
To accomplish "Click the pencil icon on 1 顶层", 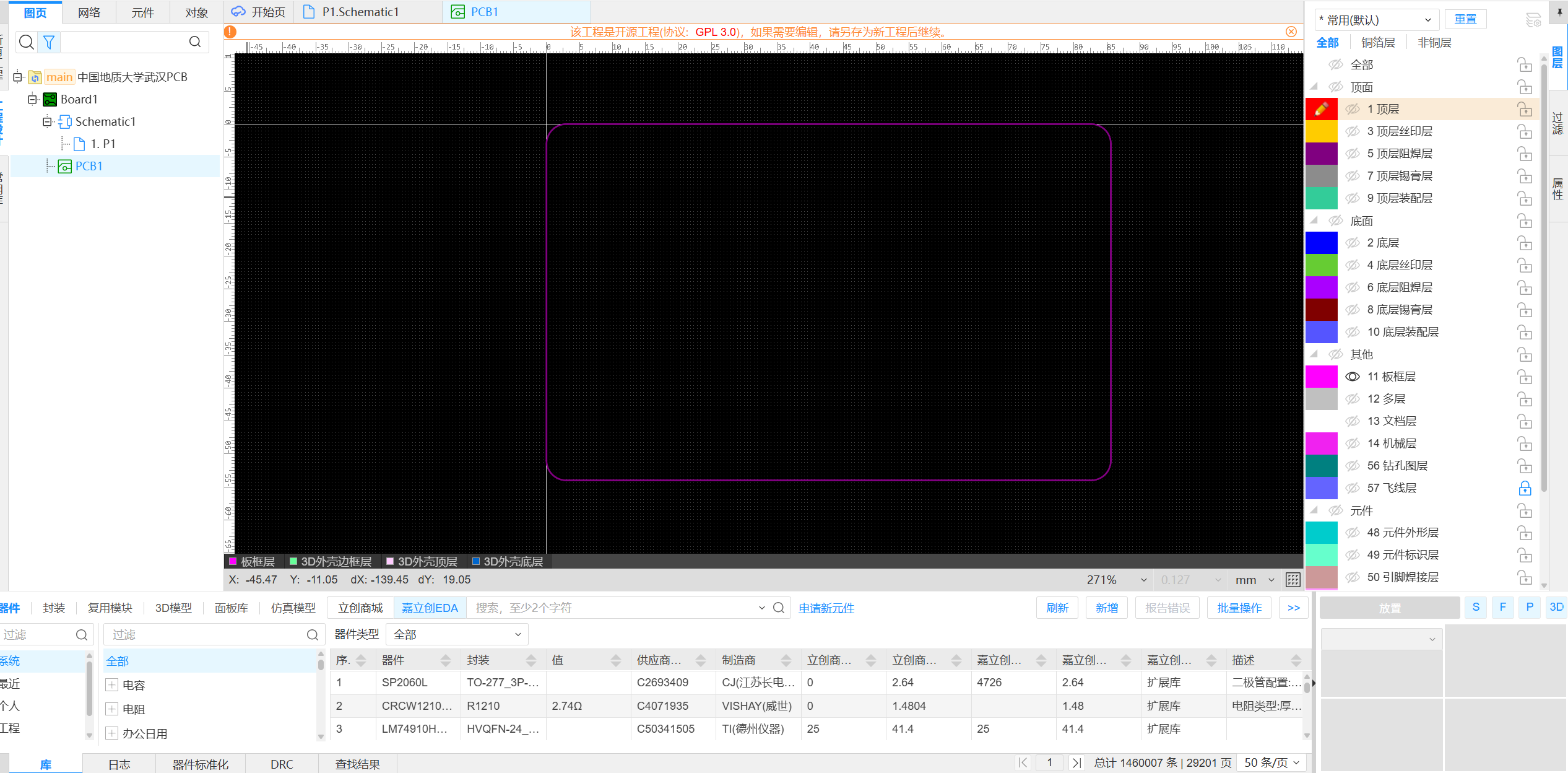I will coord(1321,109).
